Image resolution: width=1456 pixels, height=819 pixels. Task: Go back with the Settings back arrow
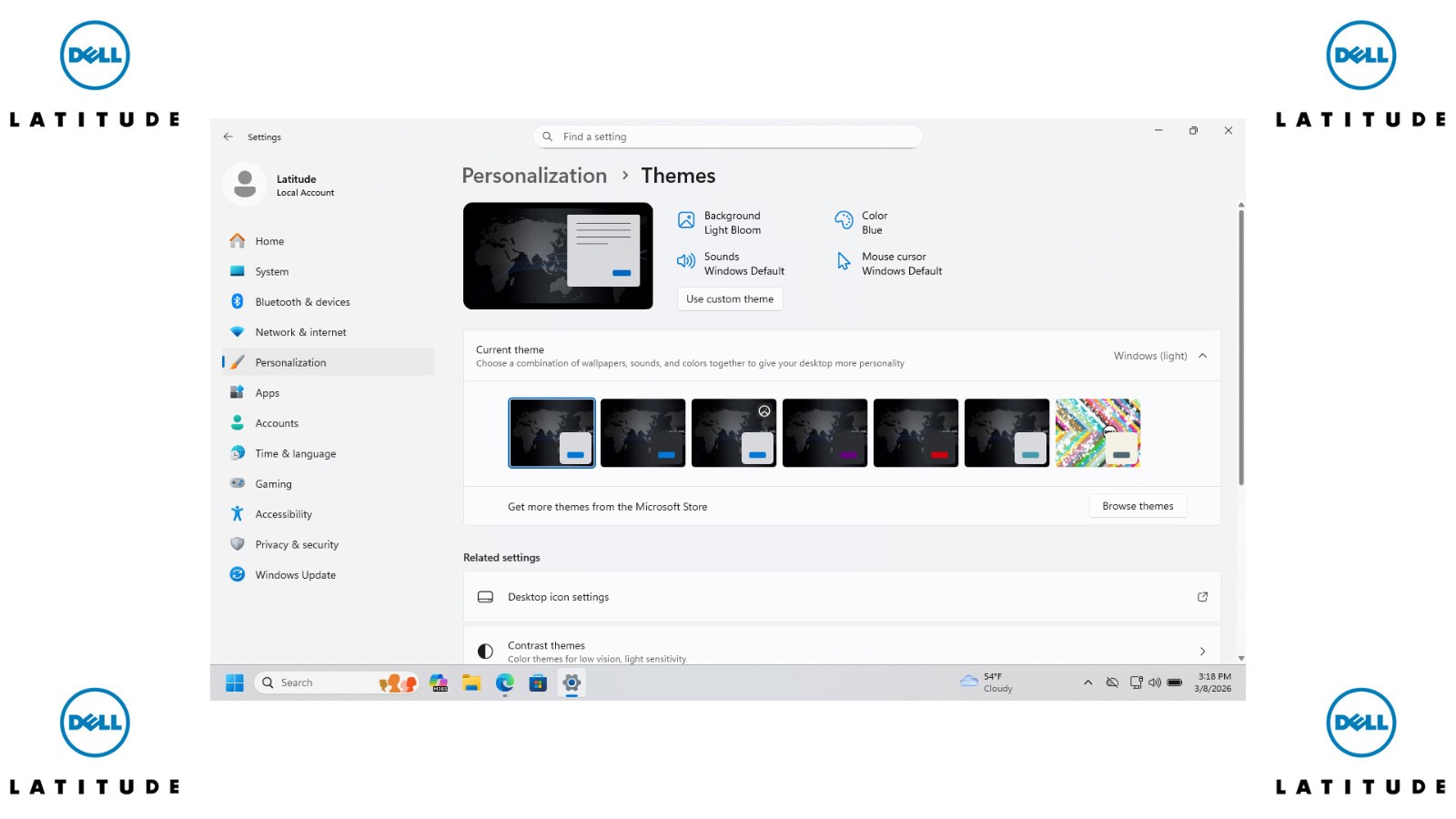coord(227,136)
